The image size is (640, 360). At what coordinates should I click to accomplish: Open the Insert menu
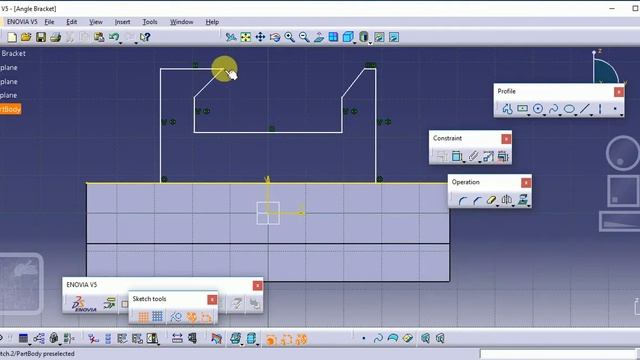coord(122,22)
